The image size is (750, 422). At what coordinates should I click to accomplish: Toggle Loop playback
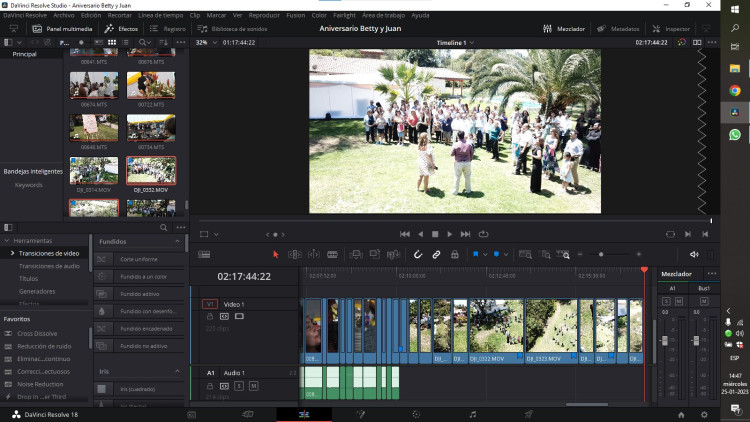coord(484,234)
